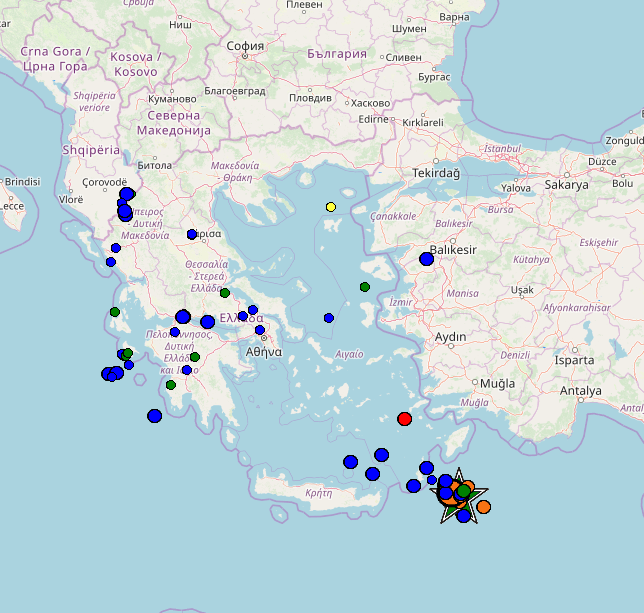Screen dimensions: 644x613
Task: Click the blue marker beside Balıkesir
Action: [x=427, y=259]
